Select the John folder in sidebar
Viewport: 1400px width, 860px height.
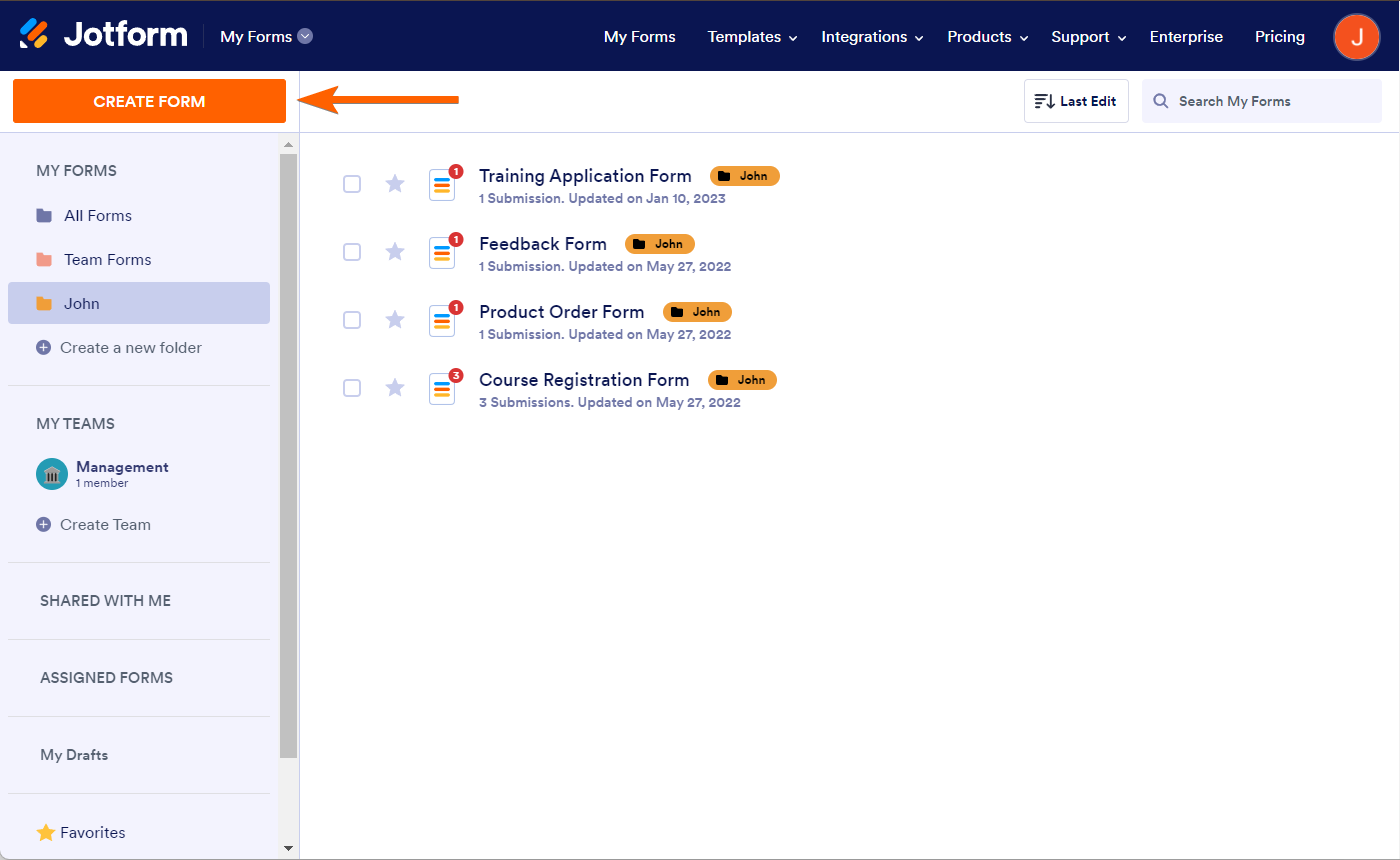[x=139, y=303]
